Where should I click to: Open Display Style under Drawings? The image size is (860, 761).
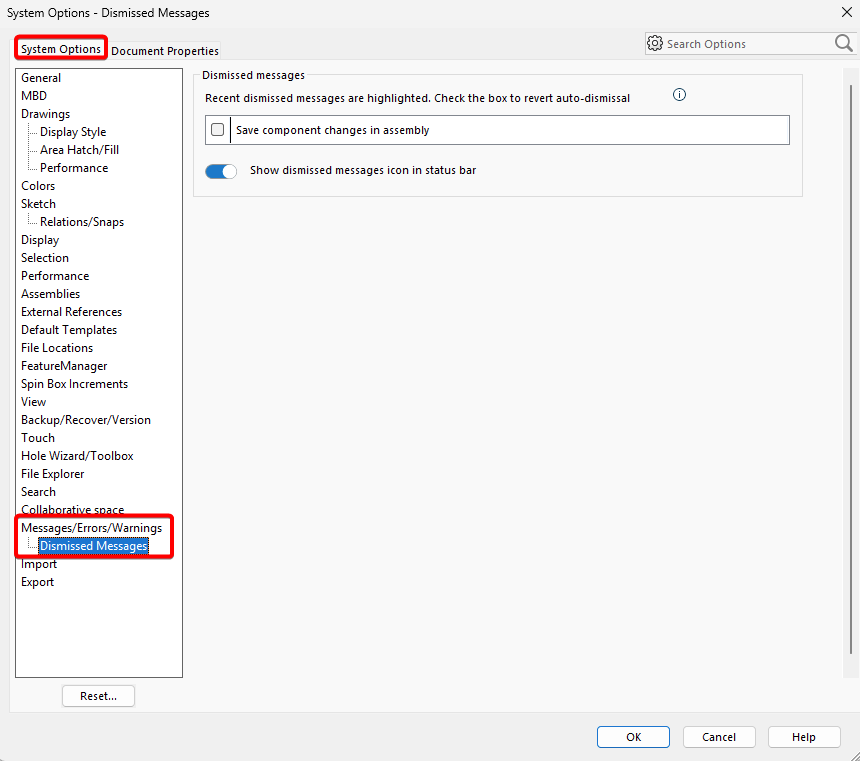pos(73,132)
